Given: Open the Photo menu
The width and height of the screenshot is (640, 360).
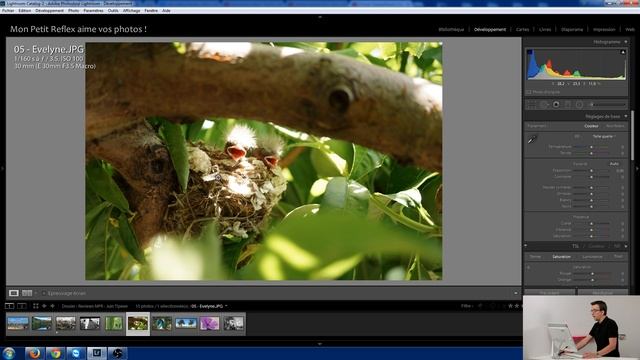Looking at the screenshot, I should [x=73, y=11].
